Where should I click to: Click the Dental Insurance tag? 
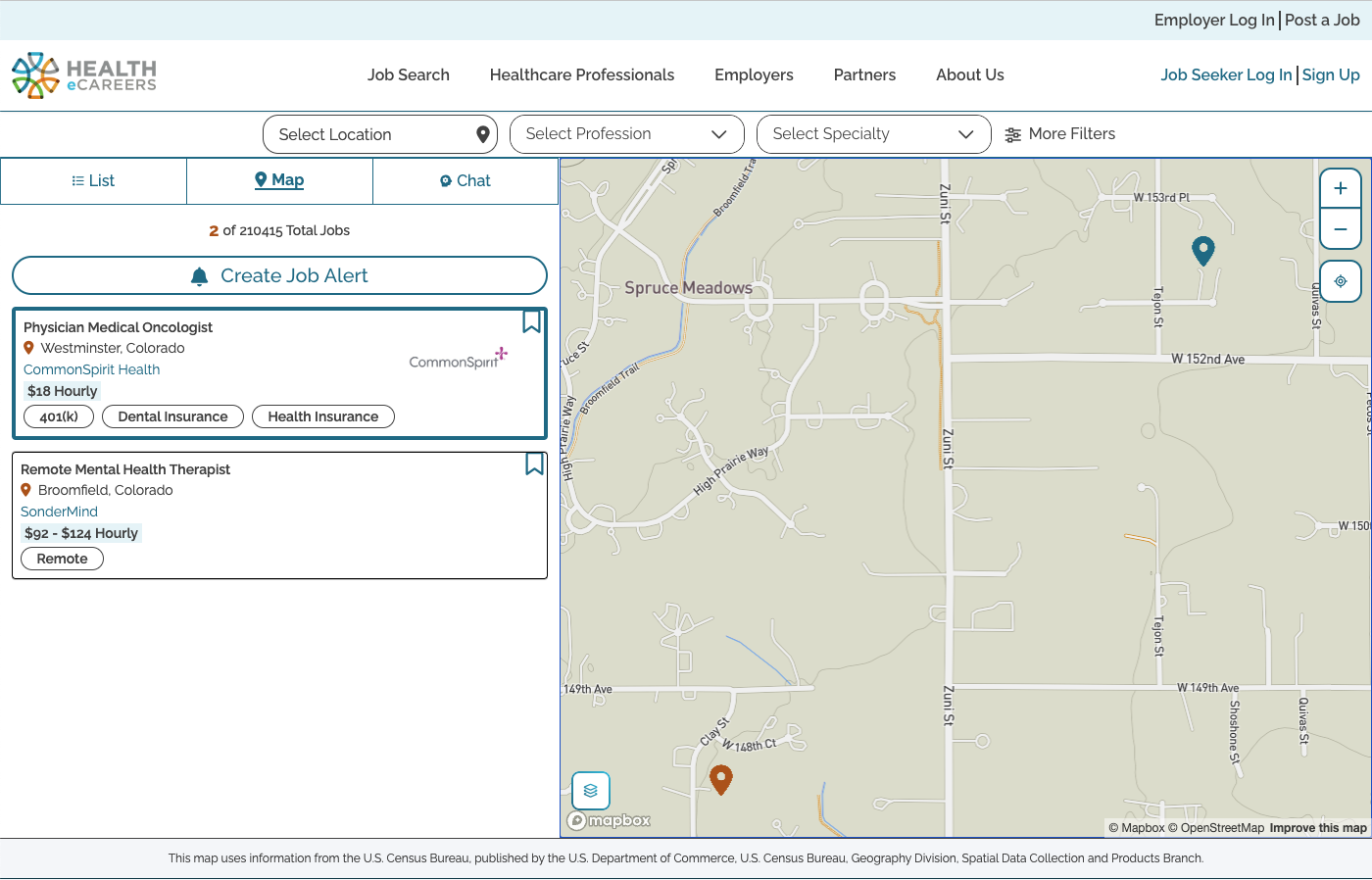pyautogui.click(x=172, y=416)
